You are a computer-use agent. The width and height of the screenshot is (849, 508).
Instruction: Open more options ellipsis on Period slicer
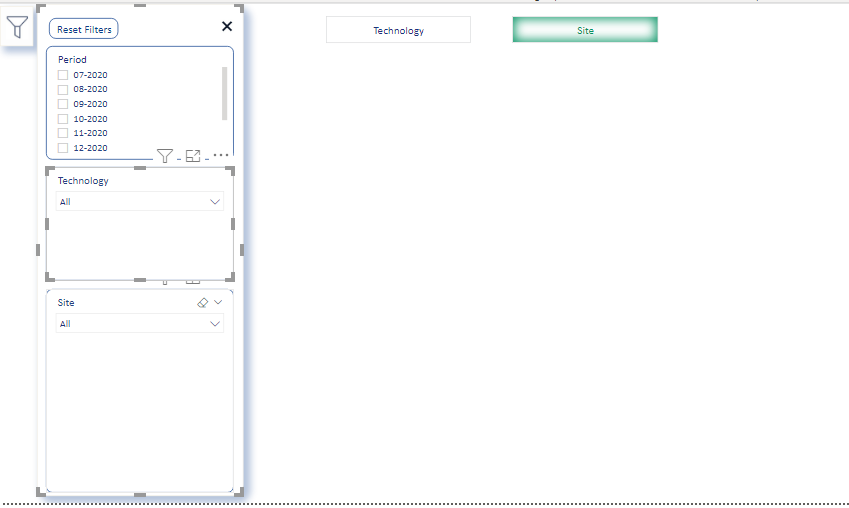point(221,155)
